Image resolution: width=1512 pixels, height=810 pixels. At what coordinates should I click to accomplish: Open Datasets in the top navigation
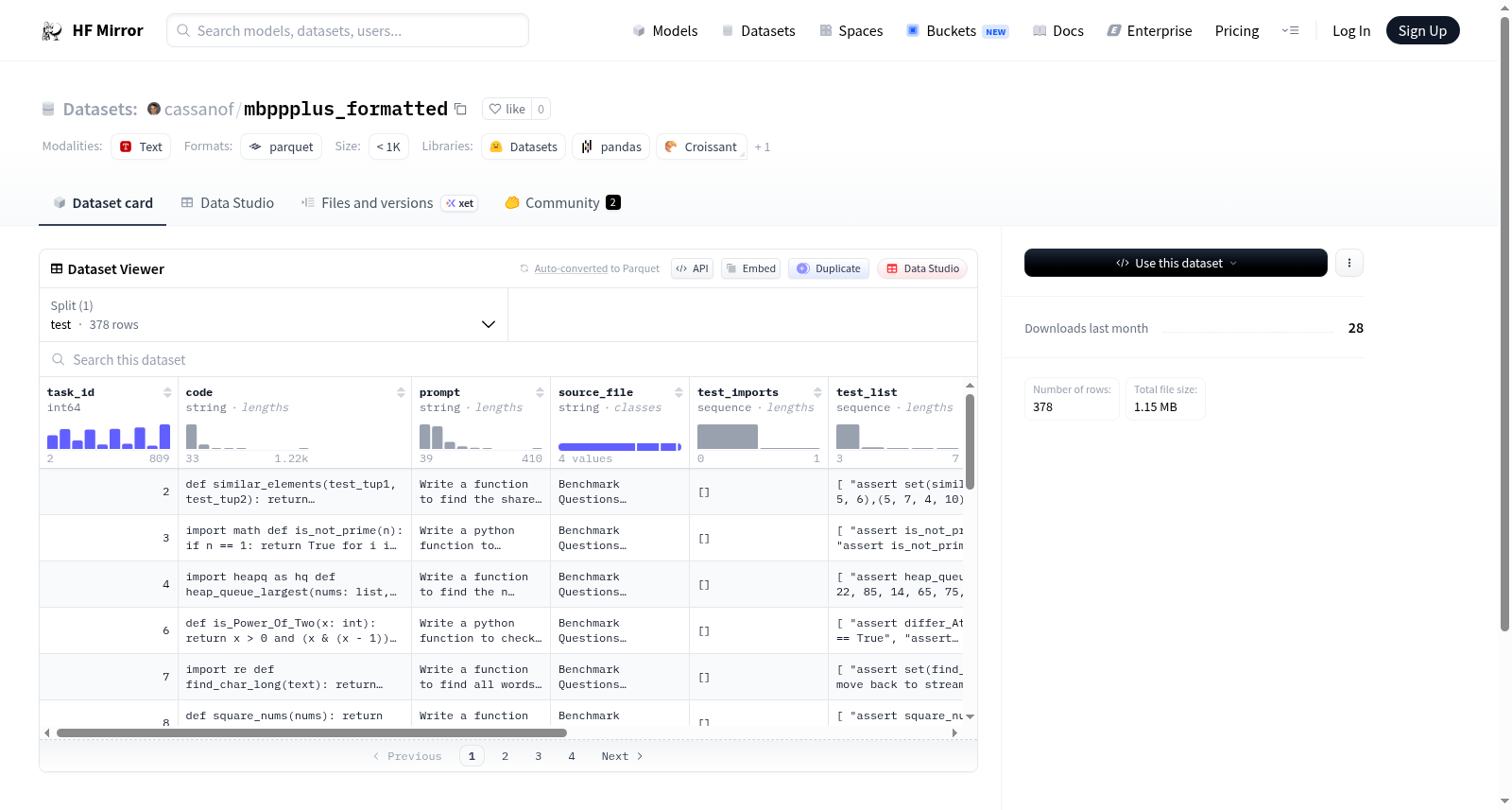[x=758, y=31]
